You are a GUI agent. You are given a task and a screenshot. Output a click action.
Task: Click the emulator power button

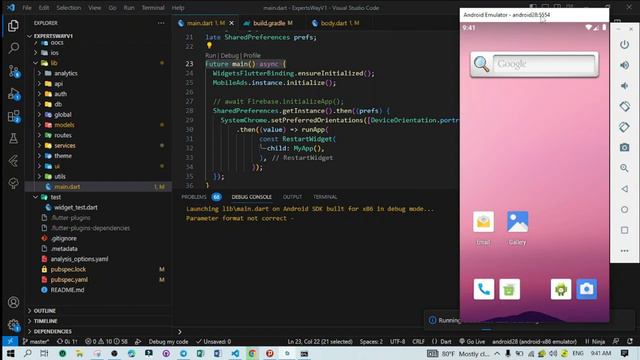click(624, 44)
